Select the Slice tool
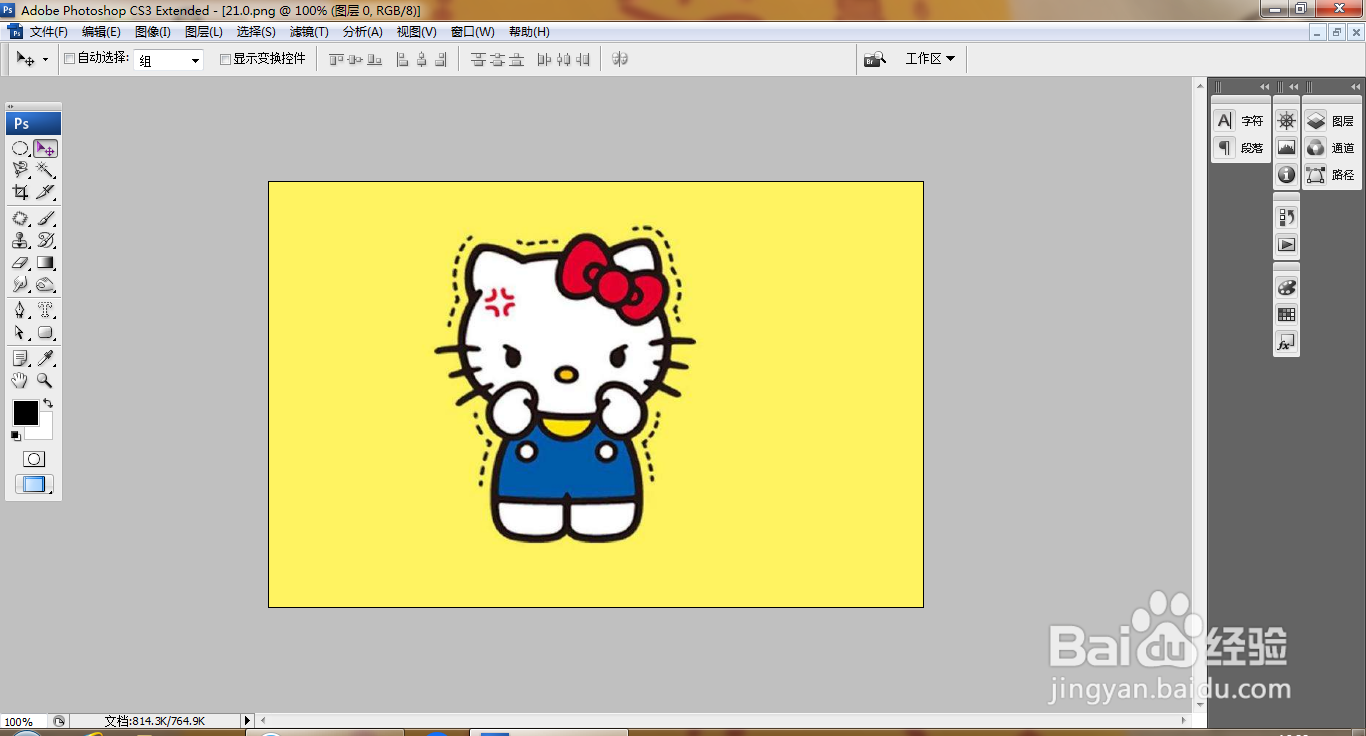Screen dimensions: 1366x736 click(x=46, y=192)
